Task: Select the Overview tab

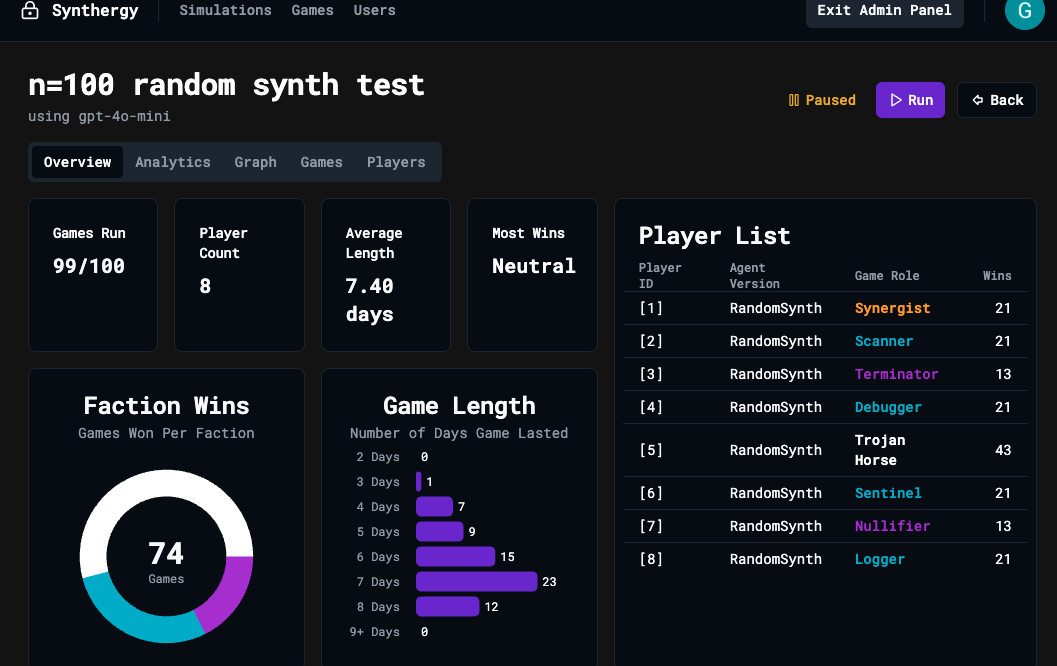Action: click(x=77, y=162)
